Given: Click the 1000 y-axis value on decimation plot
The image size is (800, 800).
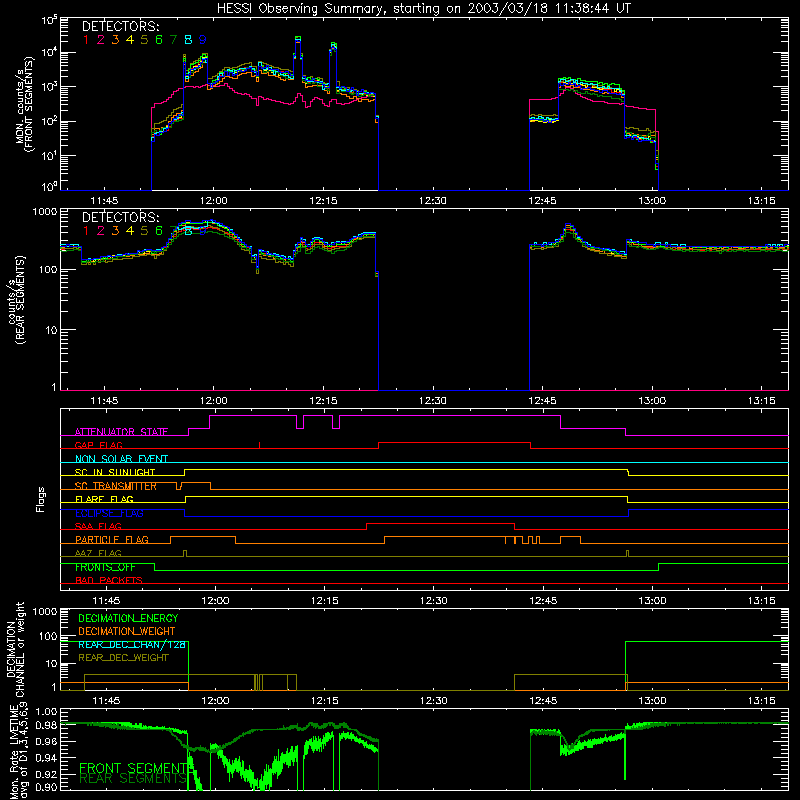Looking at the screenshot, I should coord(45,611).
